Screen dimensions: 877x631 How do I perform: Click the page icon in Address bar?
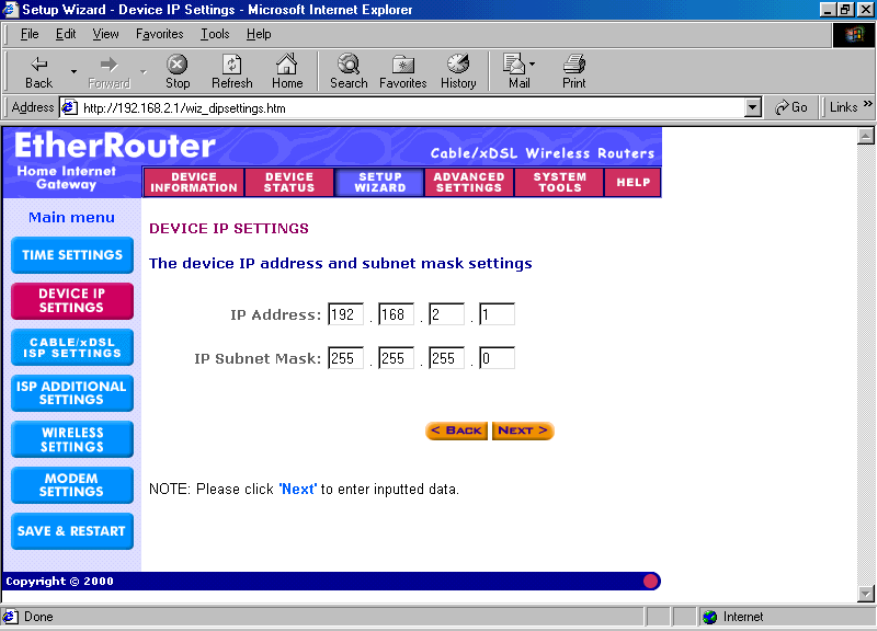click(69, 107)
